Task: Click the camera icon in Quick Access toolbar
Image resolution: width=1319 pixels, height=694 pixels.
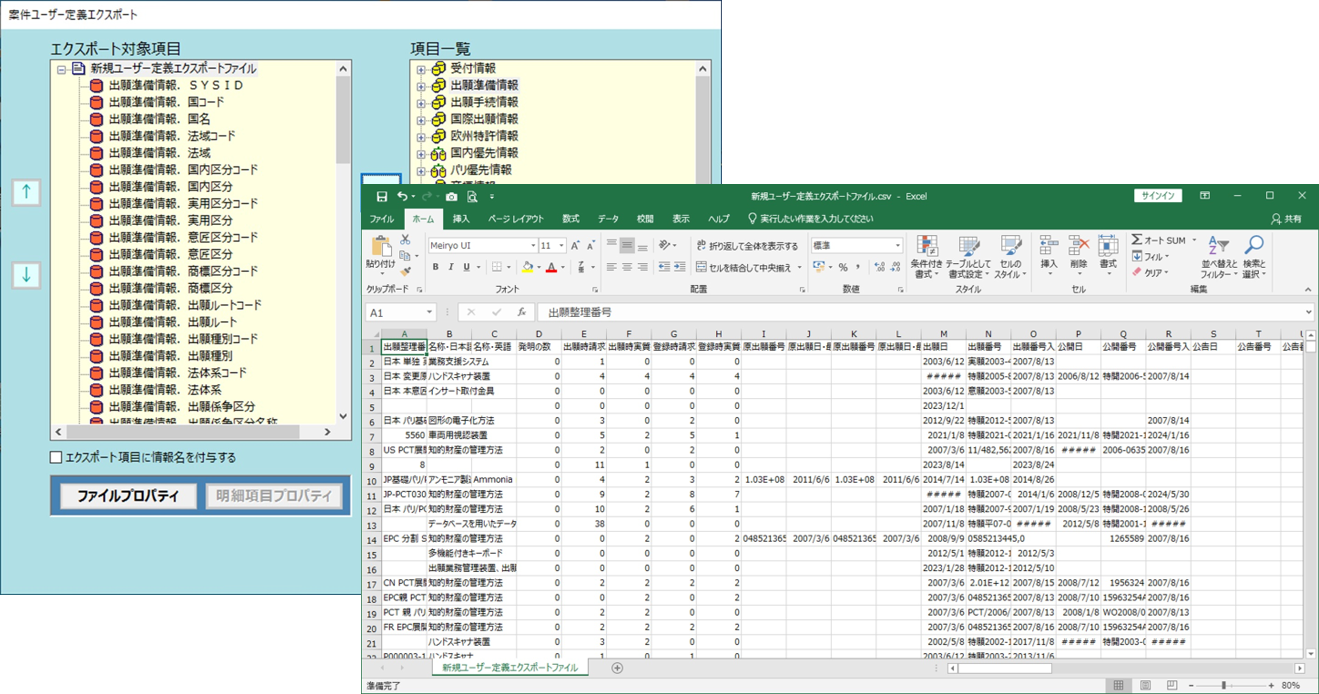Action: [x=453, y=197]
